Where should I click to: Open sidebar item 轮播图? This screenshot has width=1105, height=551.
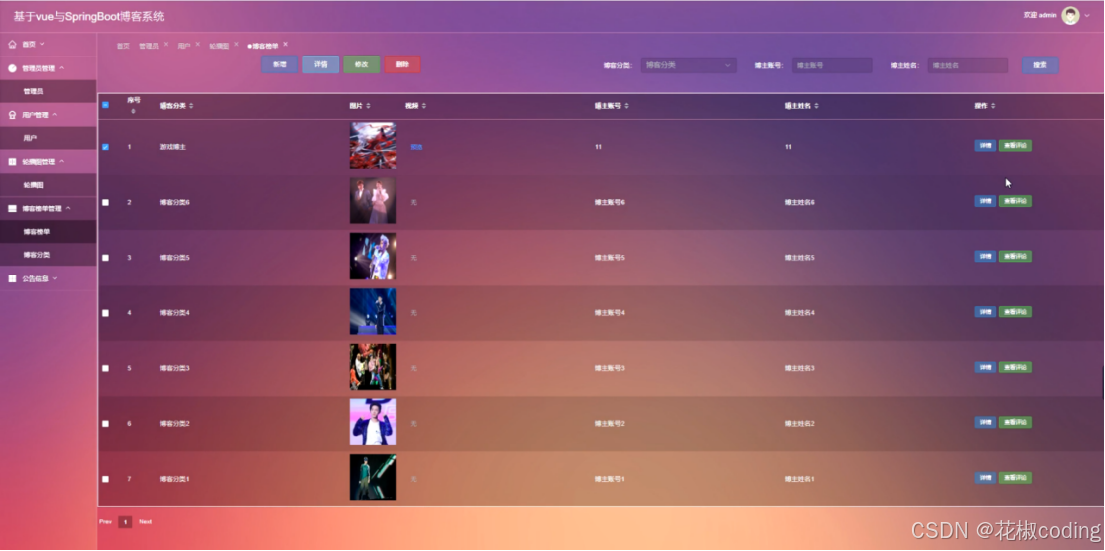pos(49,185)
